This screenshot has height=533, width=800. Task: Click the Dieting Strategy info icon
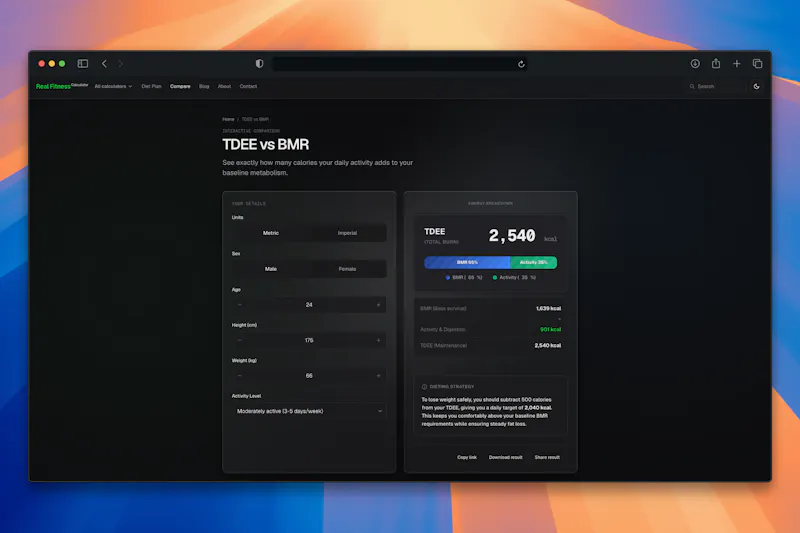(x=424, y=387)
